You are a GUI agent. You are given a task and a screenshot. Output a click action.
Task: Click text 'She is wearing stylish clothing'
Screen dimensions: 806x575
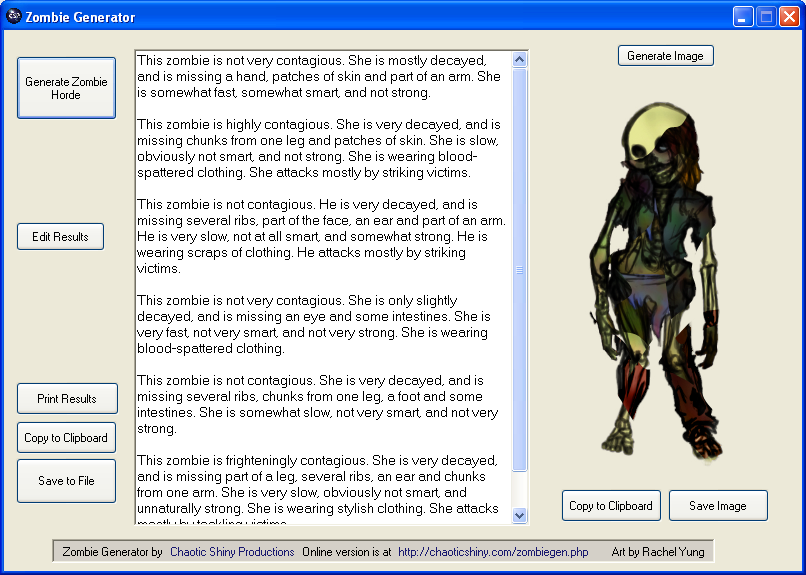tap(336, 509)
